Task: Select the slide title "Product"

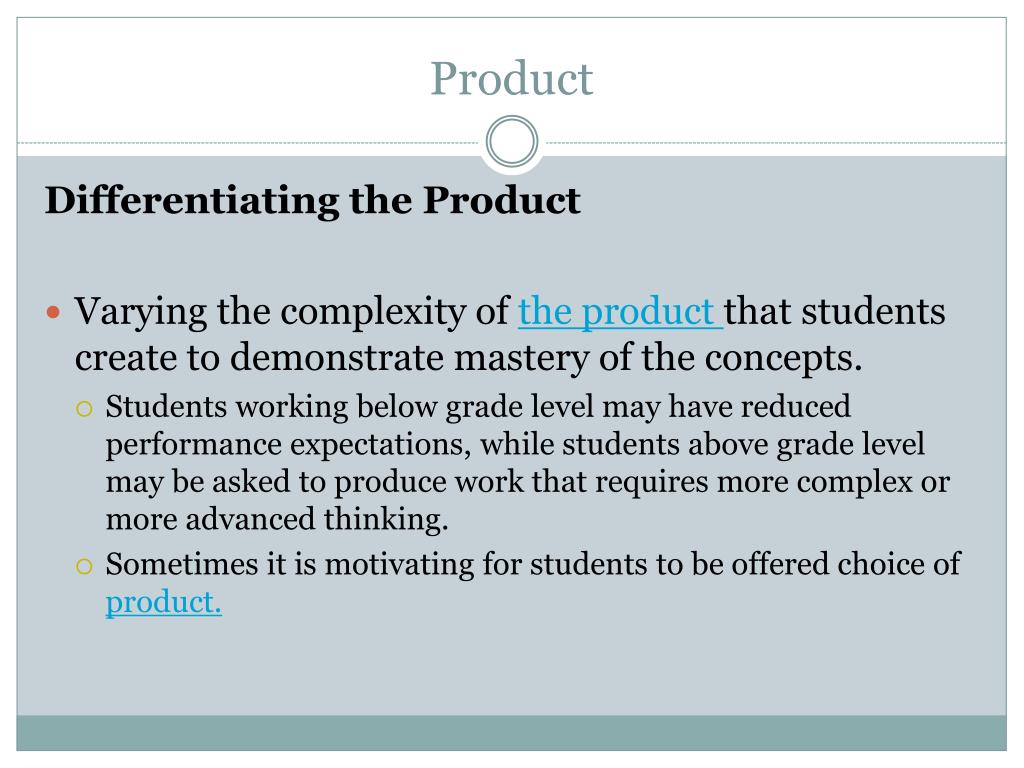Action: point(512,78)
